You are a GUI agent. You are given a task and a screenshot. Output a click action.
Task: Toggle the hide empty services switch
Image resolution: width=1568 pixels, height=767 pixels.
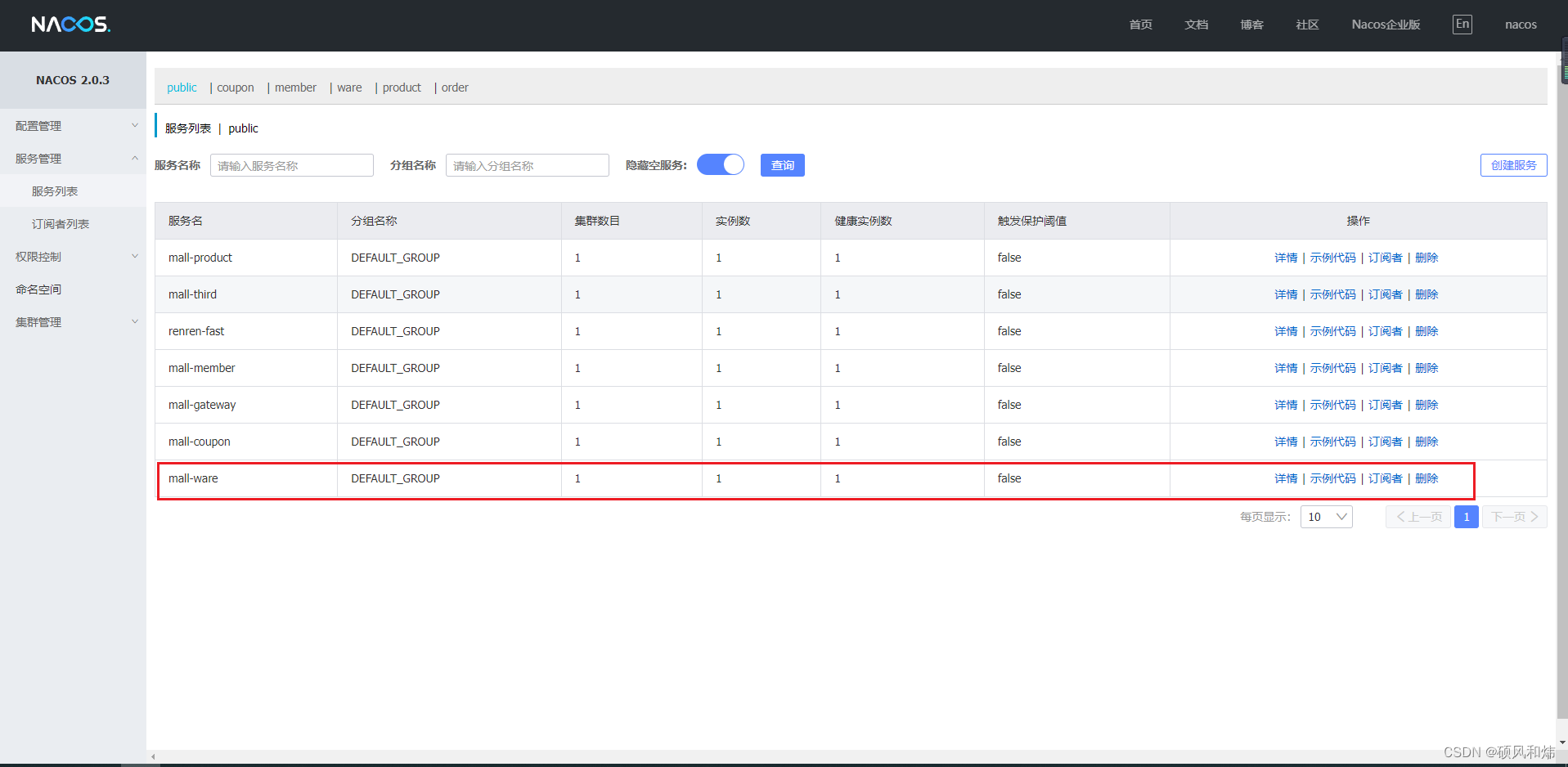[x=721, y=165]
